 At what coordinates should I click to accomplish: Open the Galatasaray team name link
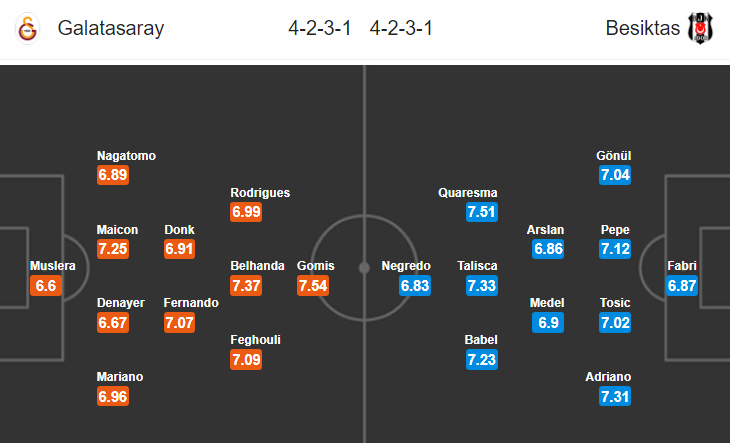(x=111, y=28)
